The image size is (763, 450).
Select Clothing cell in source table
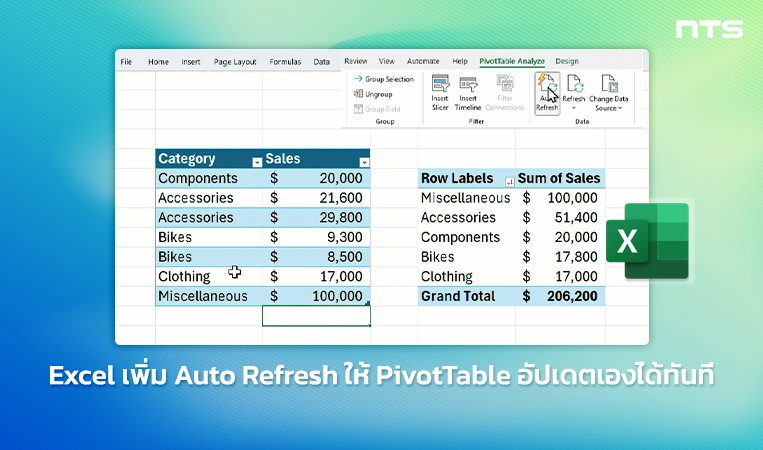click(209, 276)
